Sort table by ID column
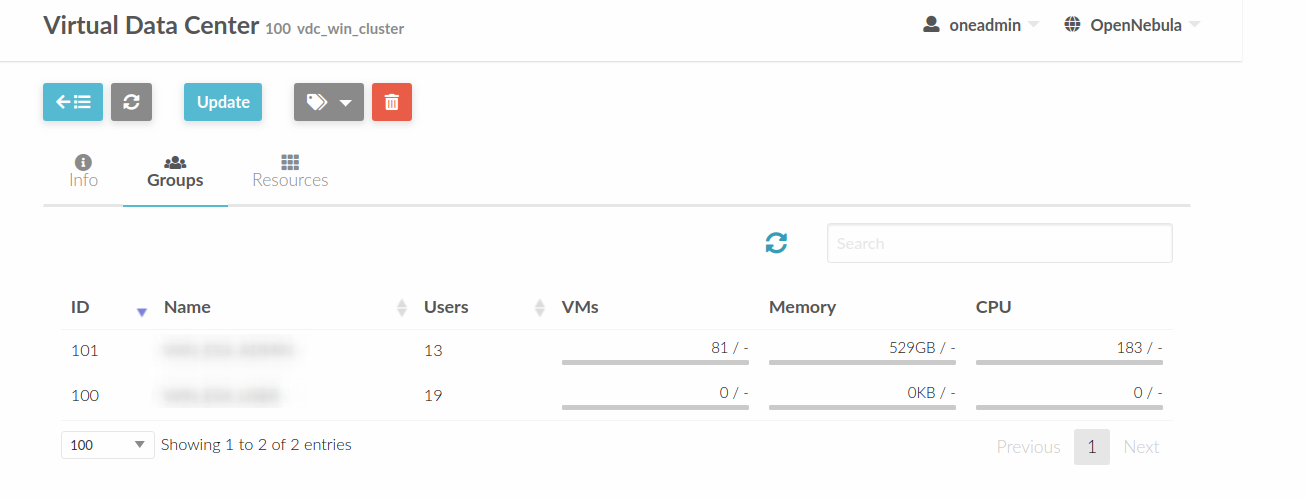1305x499 pixels. (108, 307)
